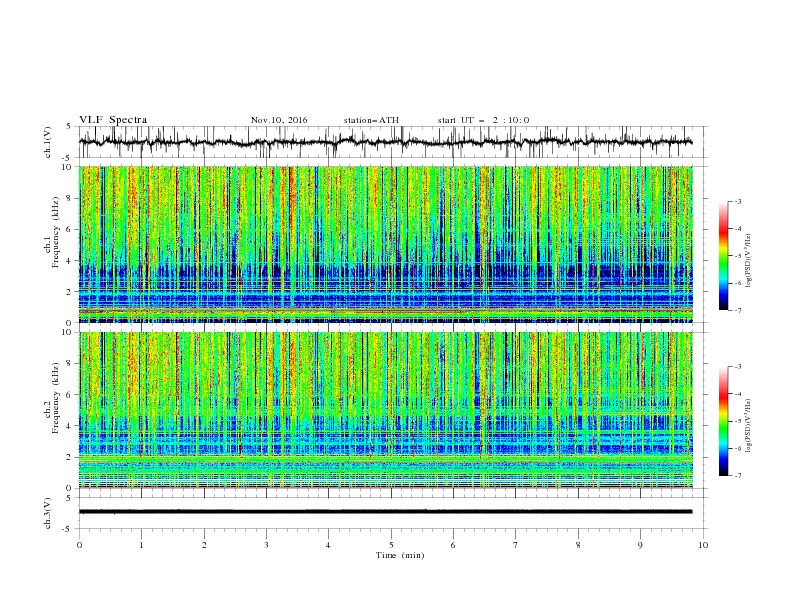Click the ch.1 "Frequency (kHz)" axis label

tap(56, 232)
